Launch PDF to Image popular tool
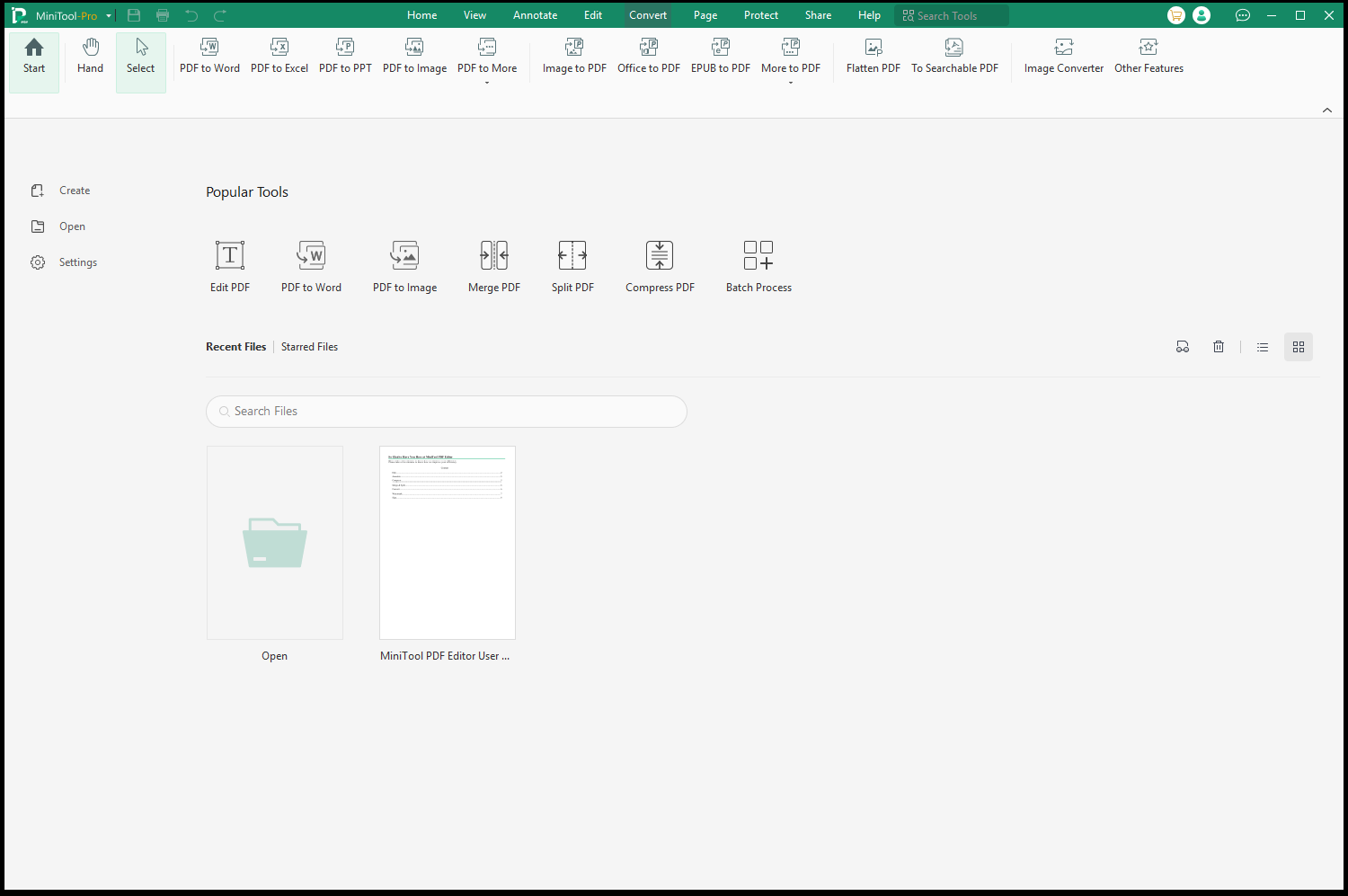 (405, 266)
